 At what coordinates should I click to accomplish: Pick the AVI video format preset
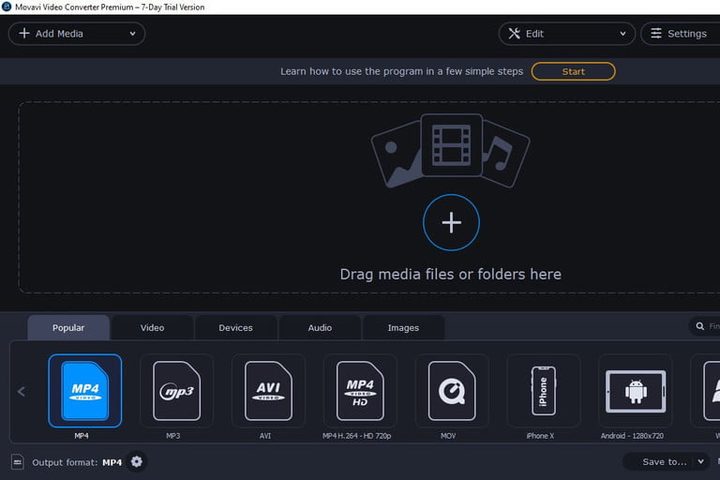[268, 390]
